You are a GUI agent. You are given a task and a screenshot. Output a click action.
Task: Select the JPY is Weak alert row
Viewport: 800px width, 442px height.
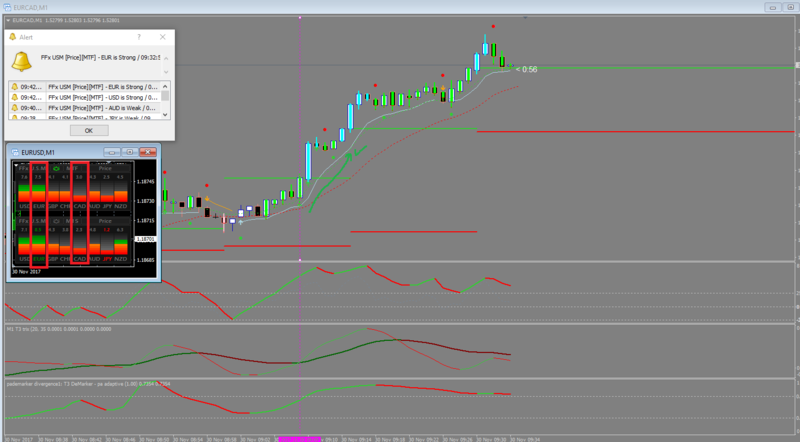(84, 117)
